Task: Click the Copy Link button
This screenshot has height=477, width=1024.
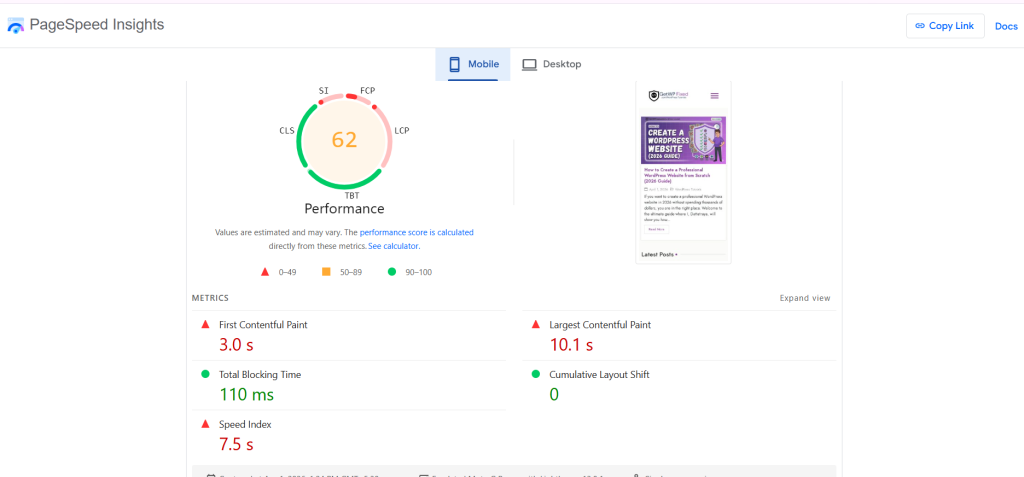Action: [x=945, y=26]
